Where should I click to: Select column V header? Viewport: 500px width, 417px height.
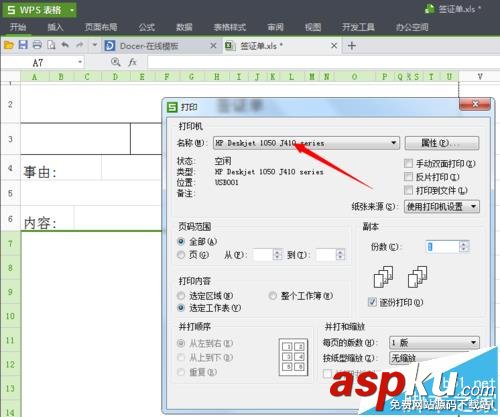[480, 77]
